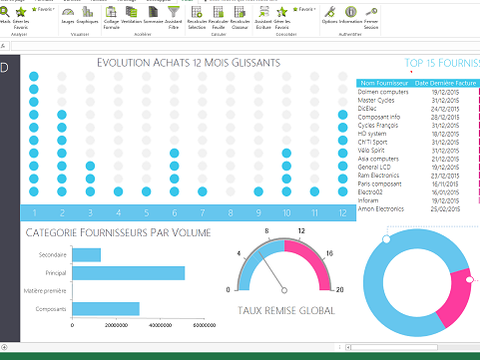Run Recalculer Feuille
480x360 pixels.
click(218, 18)
